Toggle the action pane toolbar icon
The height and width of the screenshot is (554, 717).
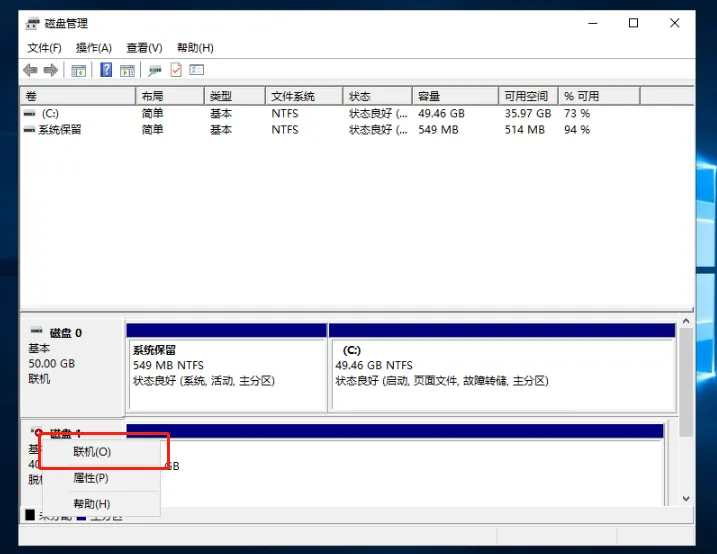[x=127, y=70]
